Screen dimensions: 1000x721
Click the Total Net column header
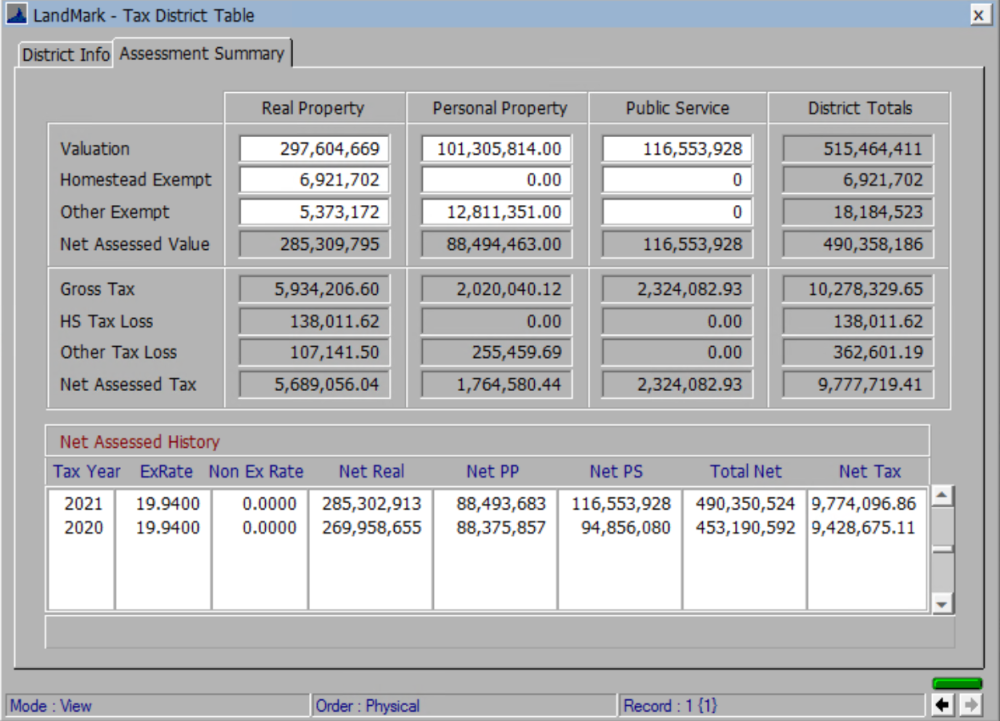point(746,472)
